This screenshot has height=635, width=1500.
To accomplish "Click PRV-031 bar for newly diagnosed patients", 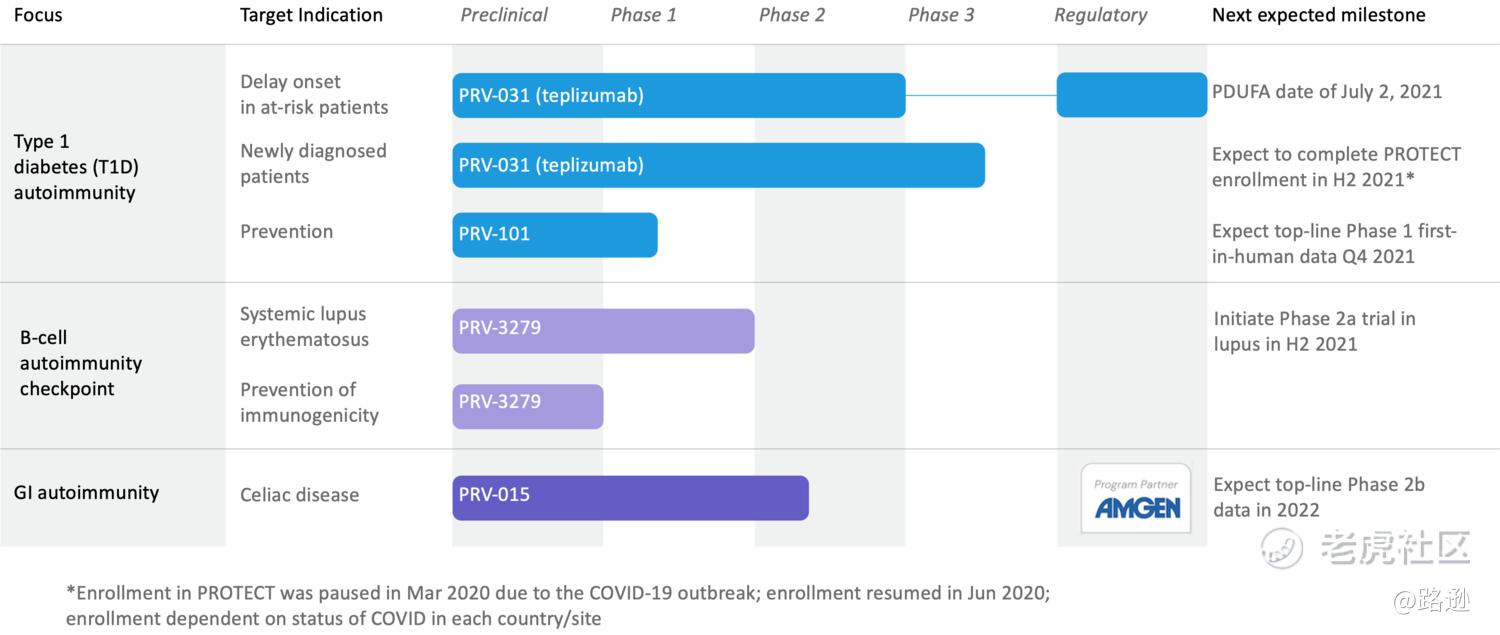I will tap(718, 165).
